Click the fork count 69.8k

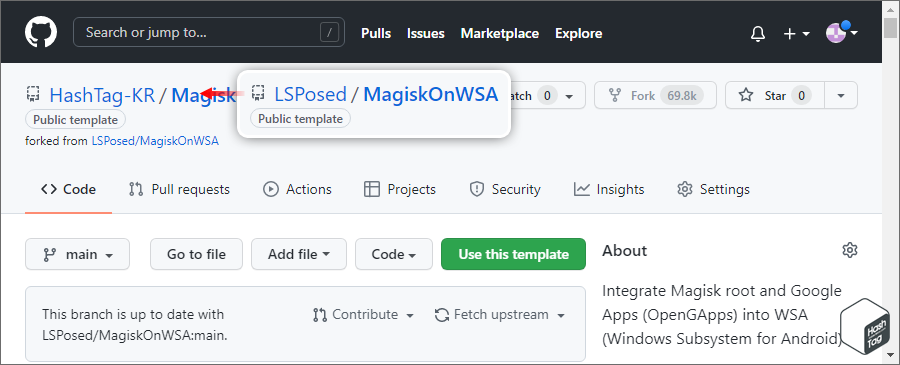(681, 96)
